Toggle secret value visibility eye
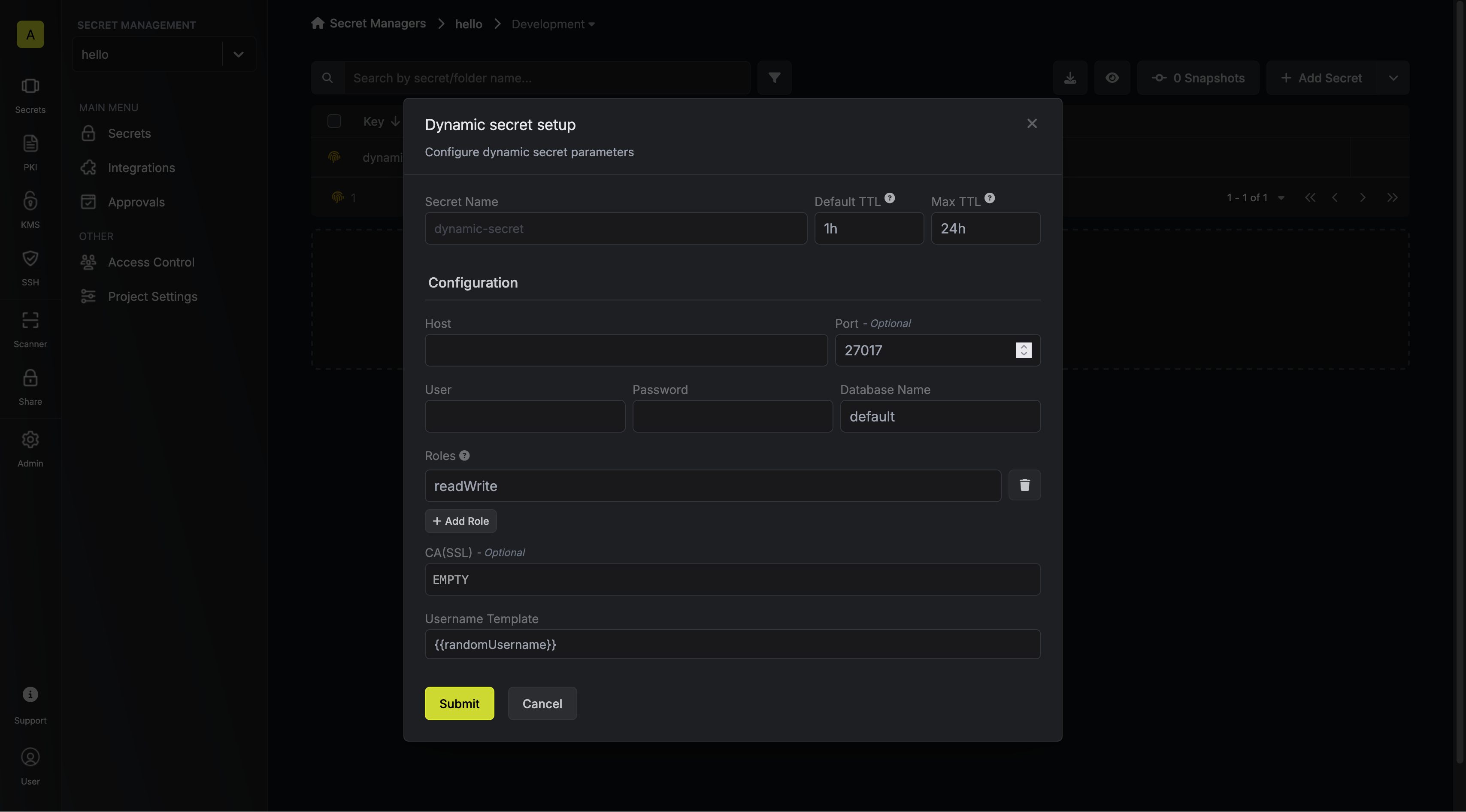 pyautogui.click(x=1112, y=78)
